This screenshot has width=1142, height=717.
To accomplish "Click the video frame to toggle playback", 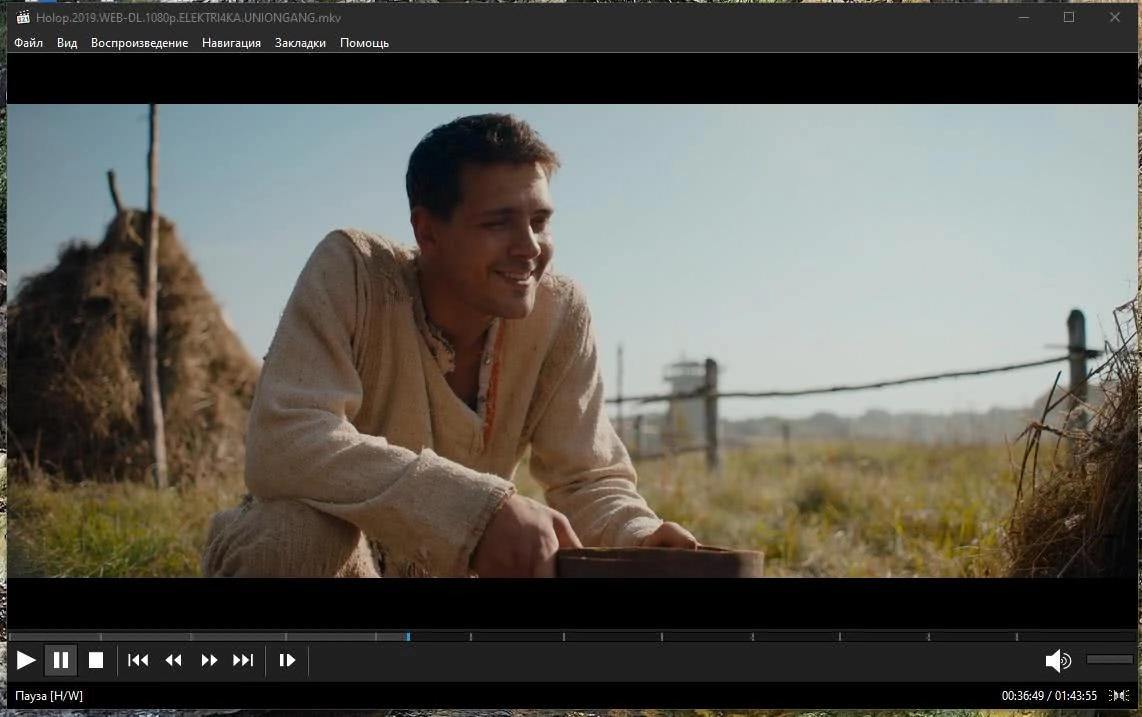I will [x=572, y=340].
